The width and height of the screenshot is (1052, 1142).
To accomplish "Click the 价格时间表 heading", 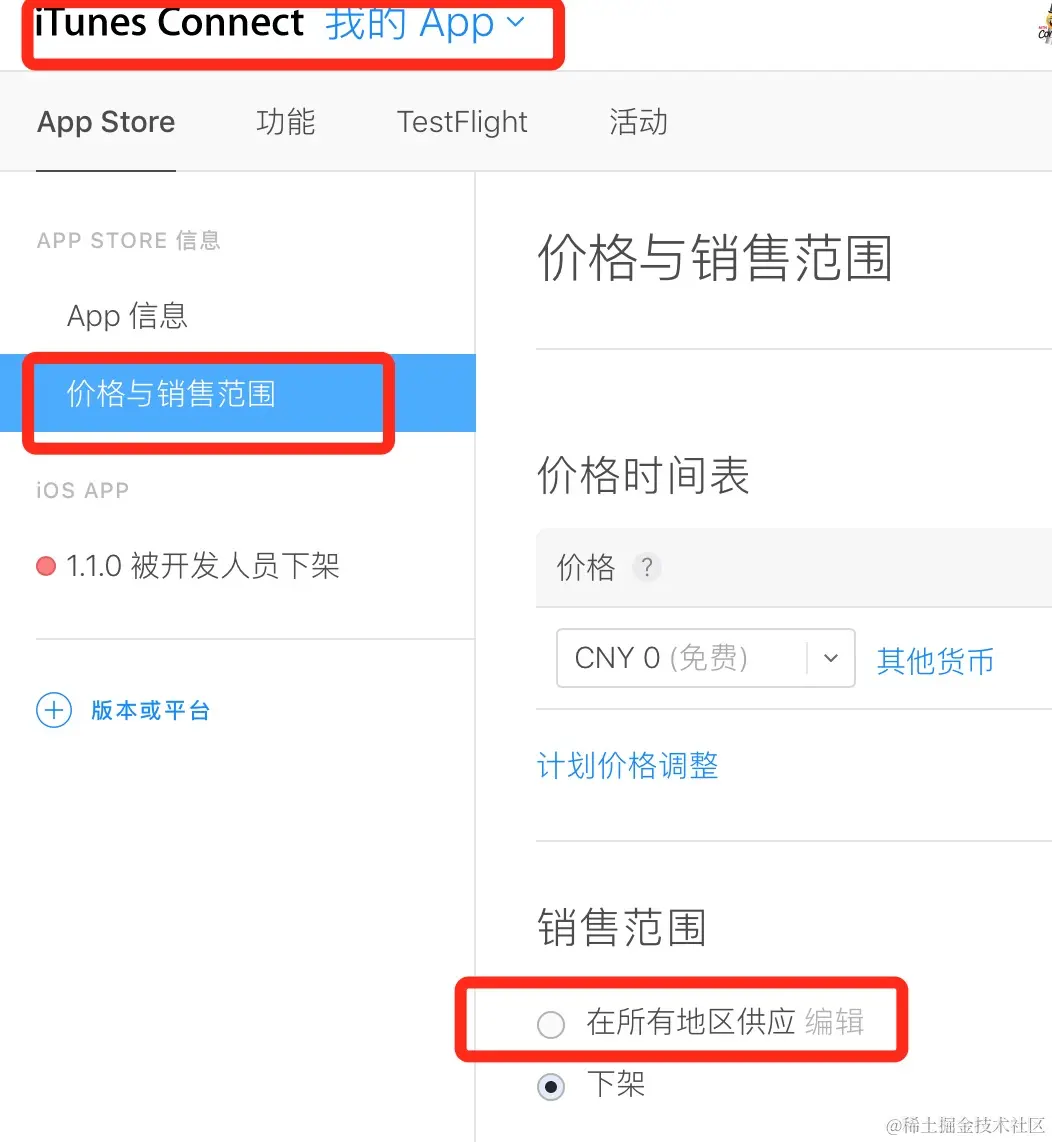I will [643, 476].
